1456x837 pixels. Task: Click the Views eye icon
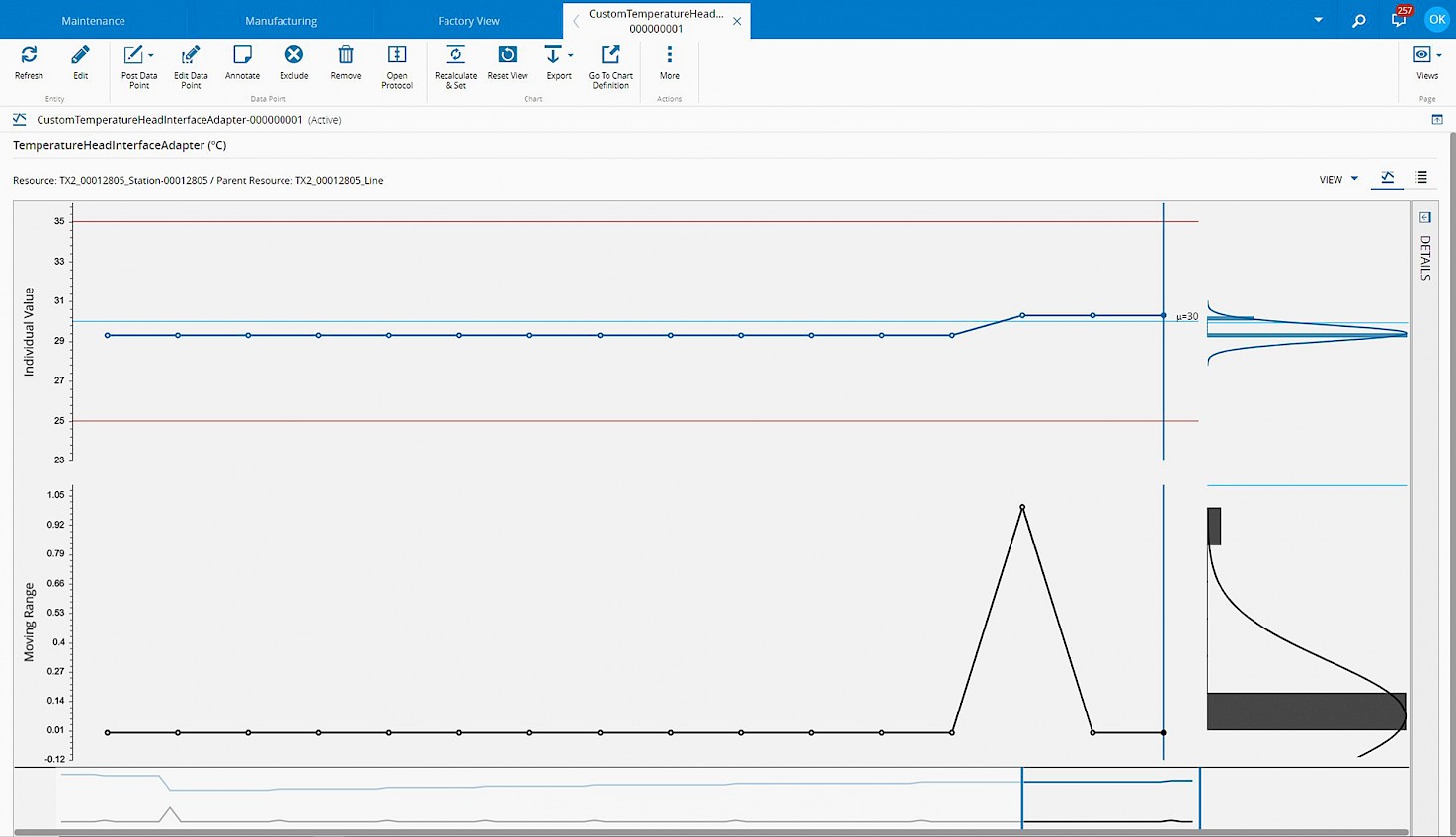[x=1421, y=55]
